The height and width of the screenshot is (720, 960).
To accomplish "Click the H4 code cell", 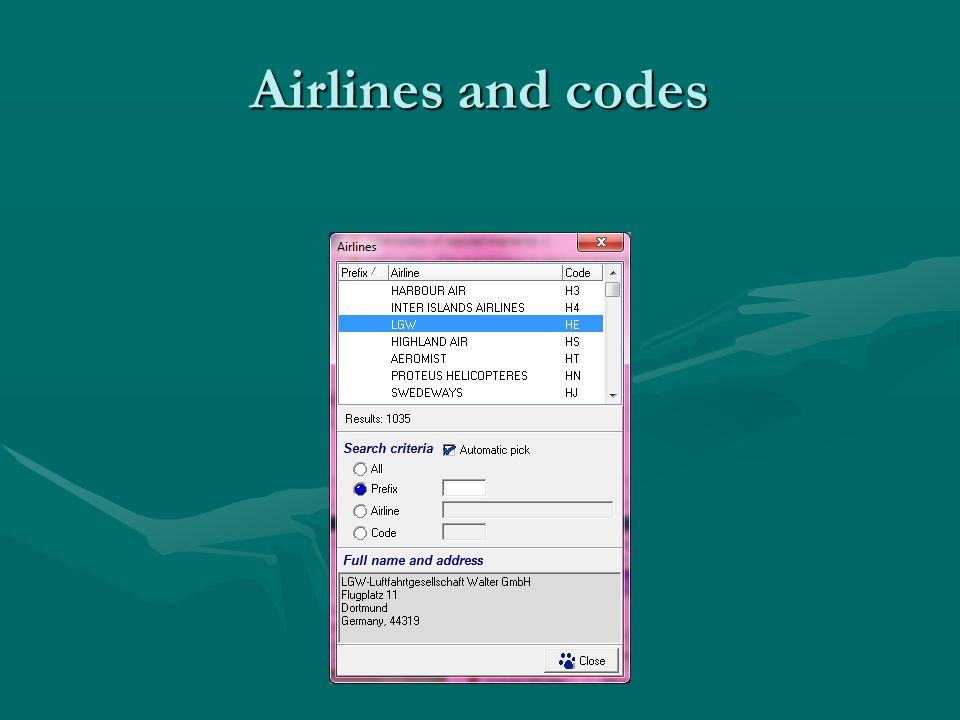I will point(572,308).
